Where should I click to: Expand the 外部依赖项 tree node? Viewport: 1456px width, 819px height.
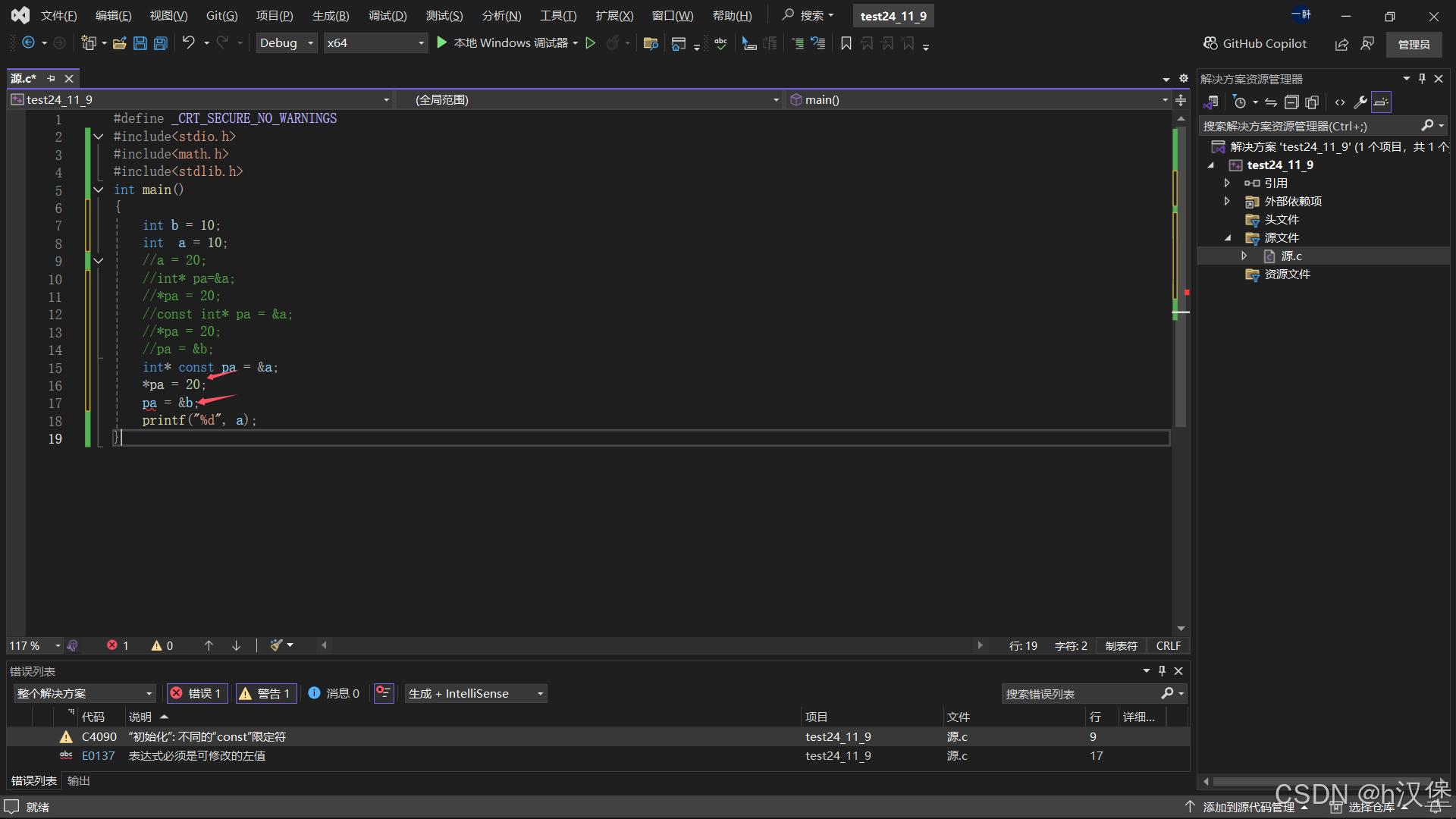(1227, 201)
